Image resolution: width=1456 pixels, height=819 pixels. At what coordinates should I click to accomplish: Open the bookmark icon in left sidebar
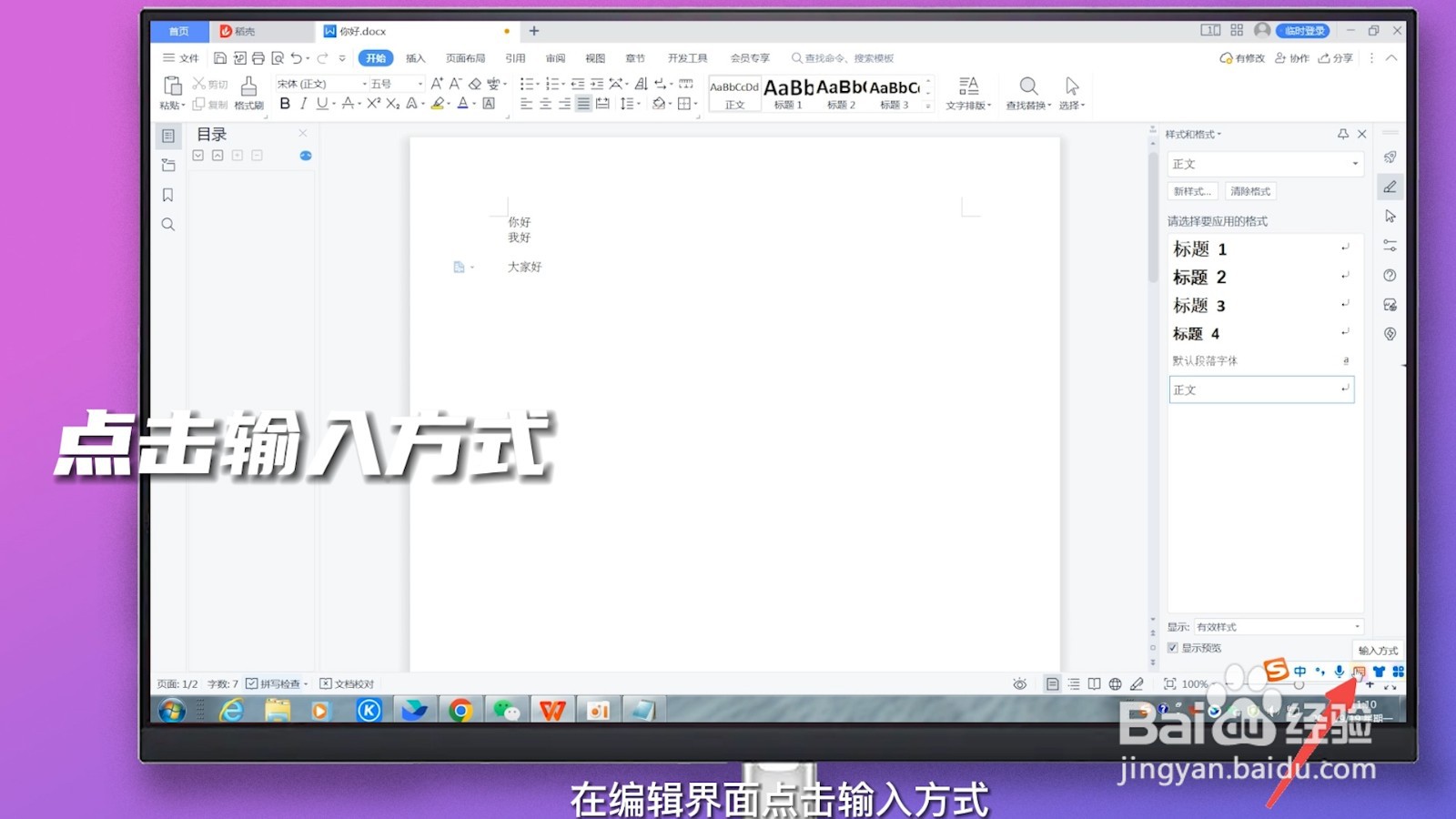pos(168,195)
